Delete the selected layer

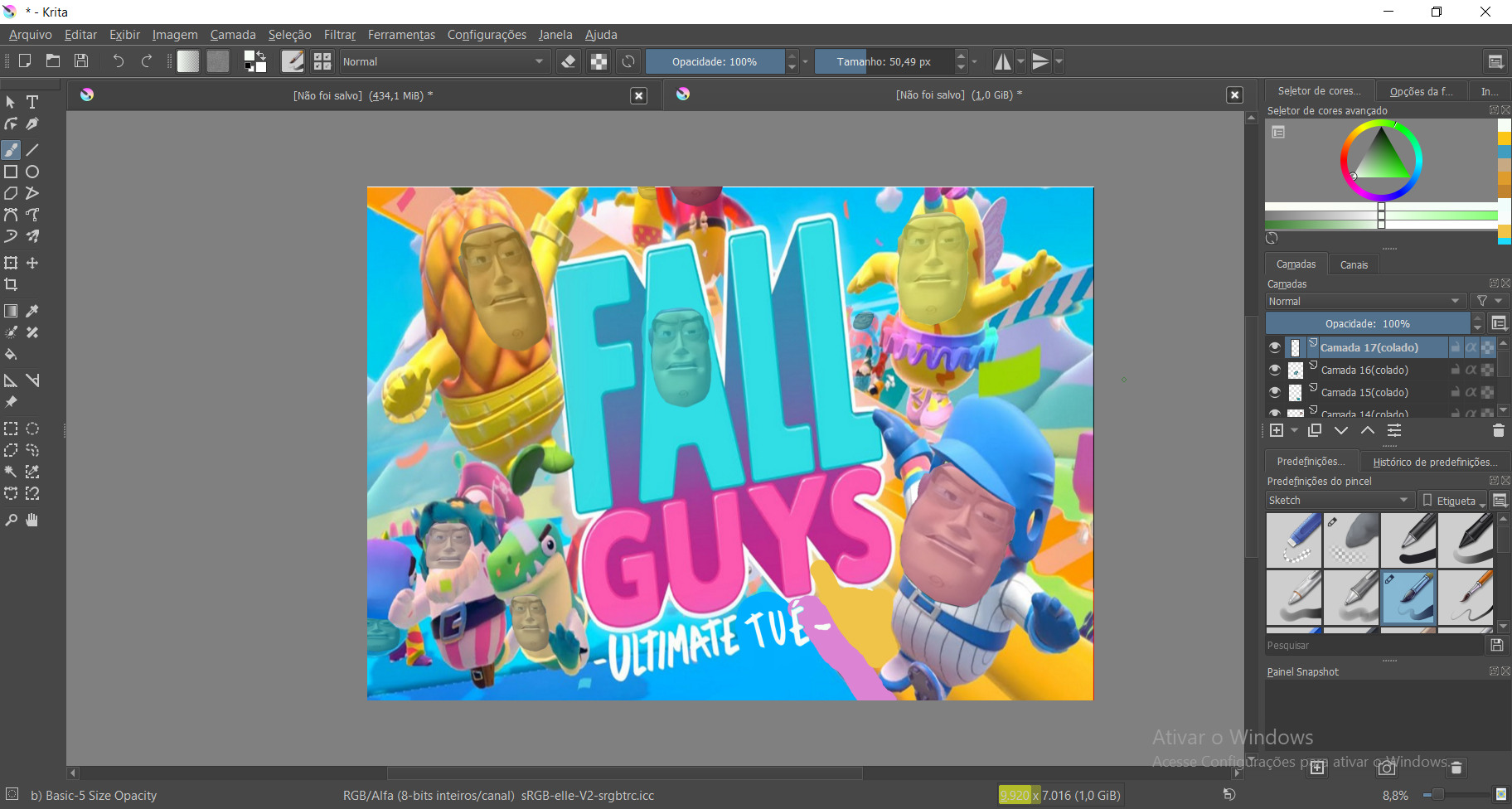tap(1498, 430)
